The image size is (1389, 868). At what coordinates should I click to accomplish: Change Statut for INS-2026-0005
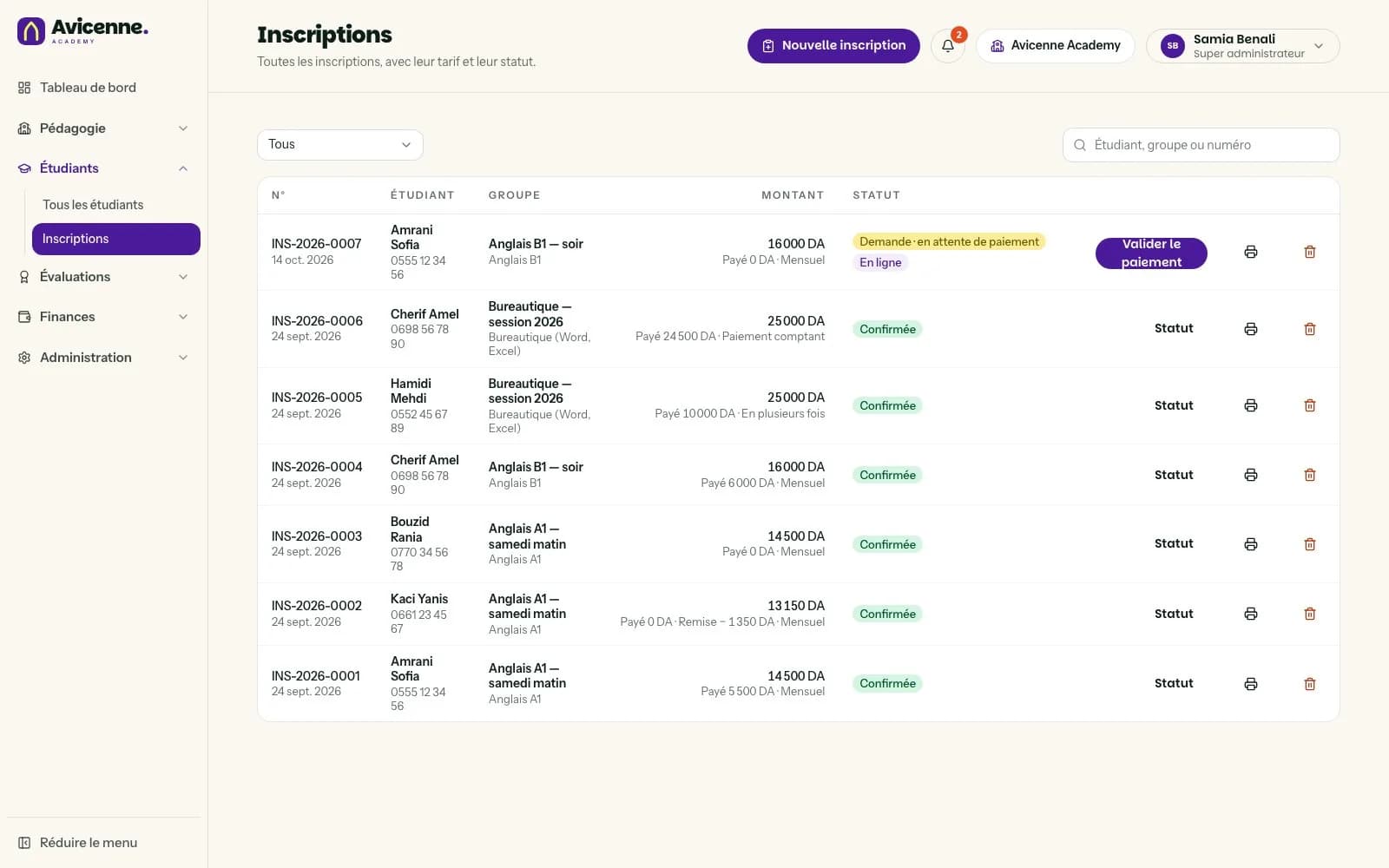pos(1174,405)
